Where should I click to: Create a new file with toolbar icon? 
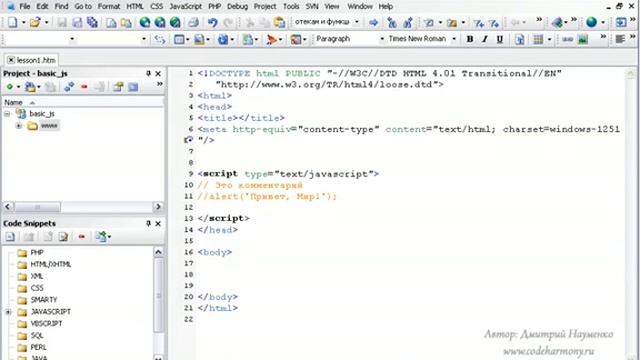(13, 22)
